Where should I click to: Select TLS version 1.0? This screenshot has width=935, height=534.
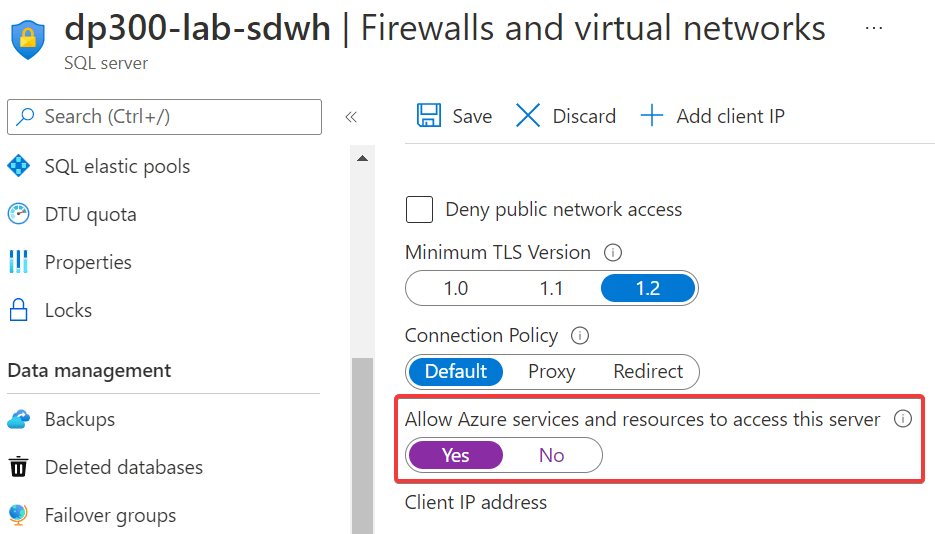click(x=456, y=288)
